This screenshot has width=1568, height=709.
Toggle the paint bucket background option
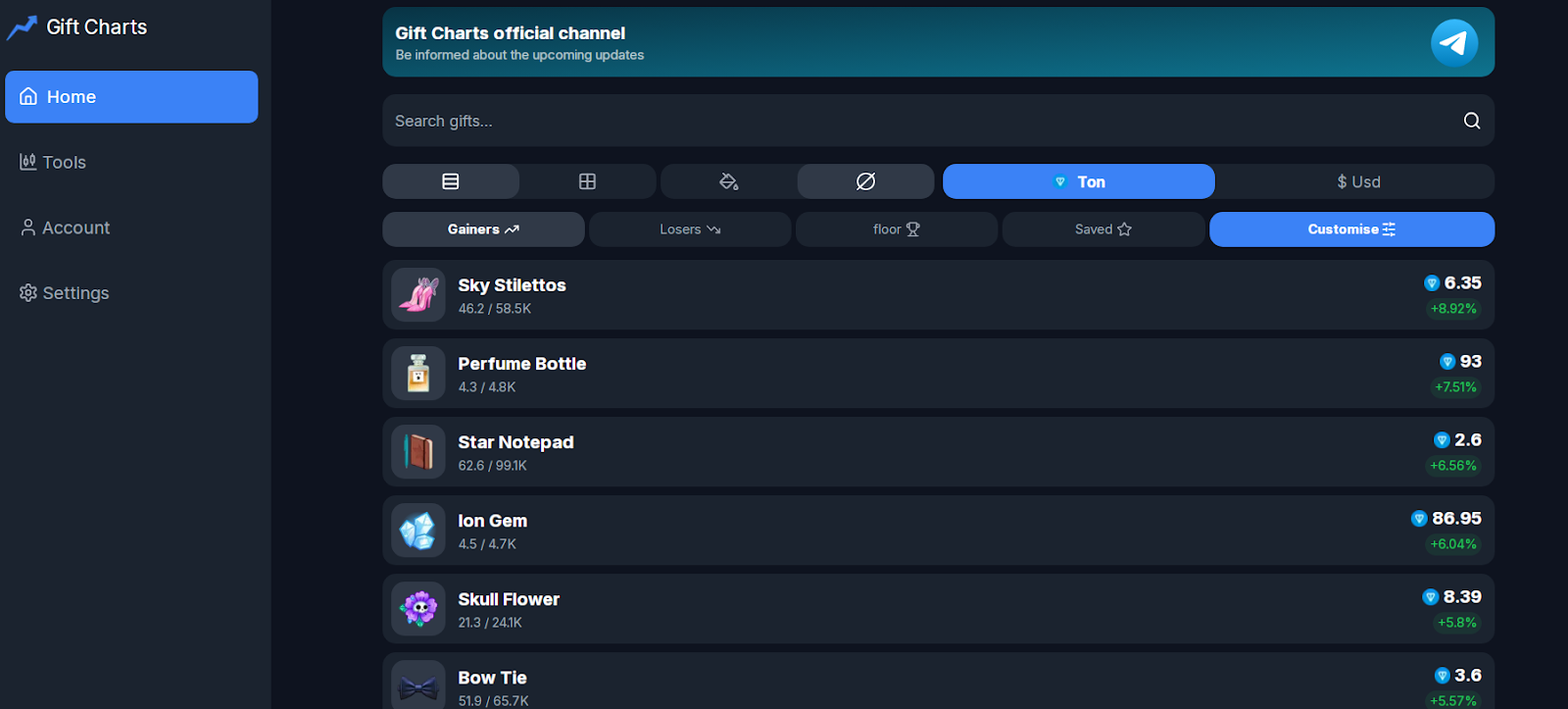[729, 181]
